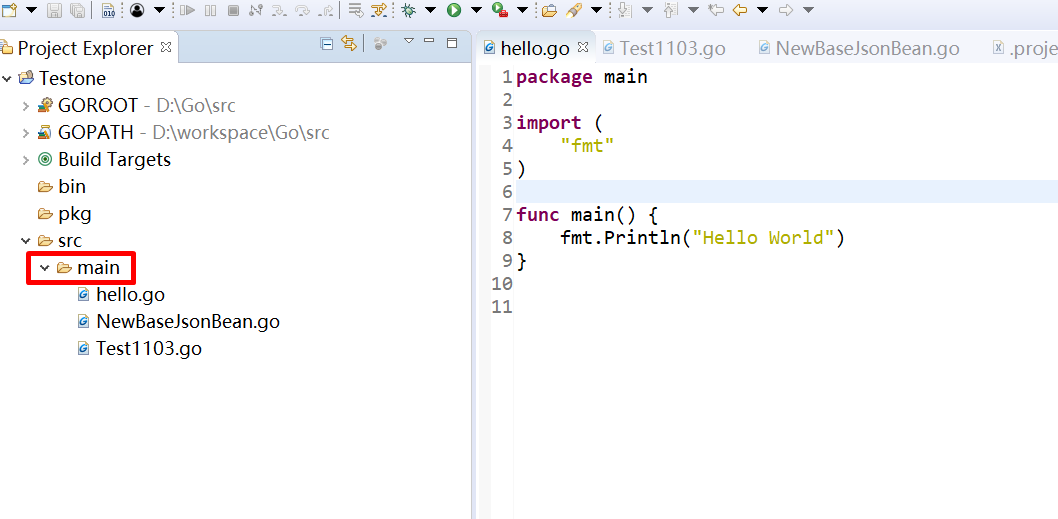Click Collapse All in Project Explorer
Image resolution: width=1058 pixels, height=519 pixels.
[x=327, y=44]
